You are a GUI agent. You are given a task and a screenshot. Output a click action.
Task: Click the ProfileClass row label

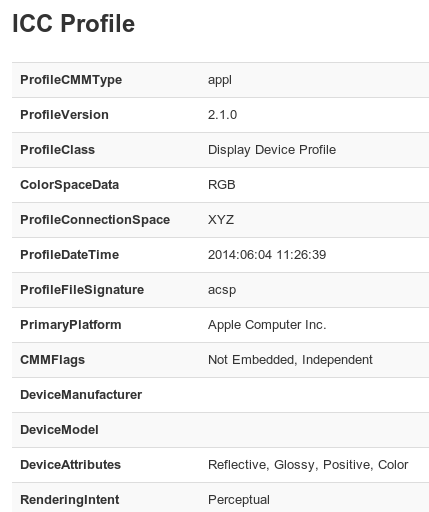(x=57, y=150)
